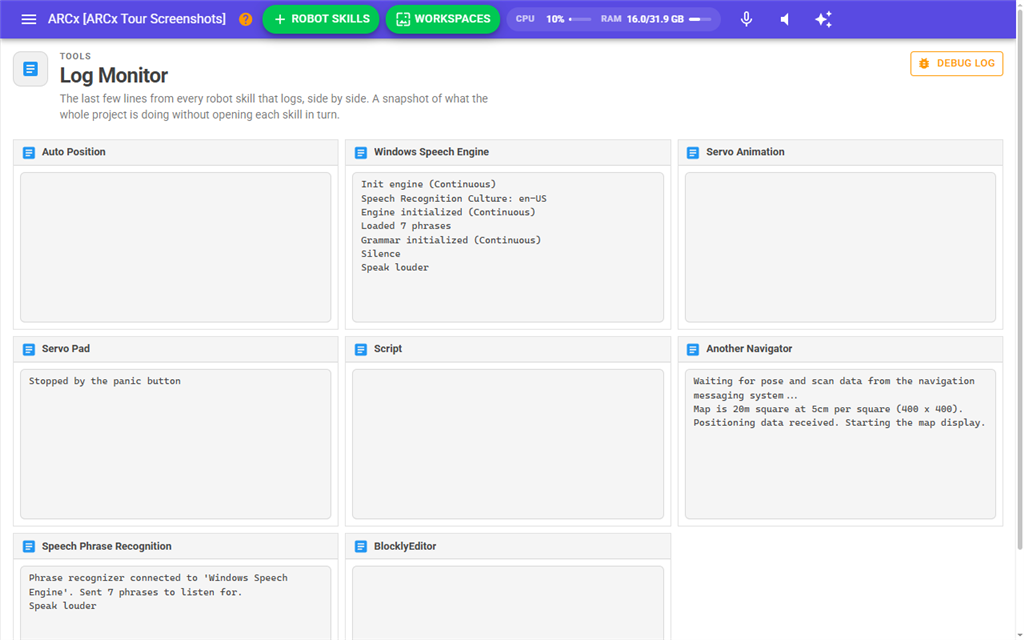Click the "Stopped by the panic button" log line
The height and width of the screenshot is (640, 1024).
pos(104,381)
